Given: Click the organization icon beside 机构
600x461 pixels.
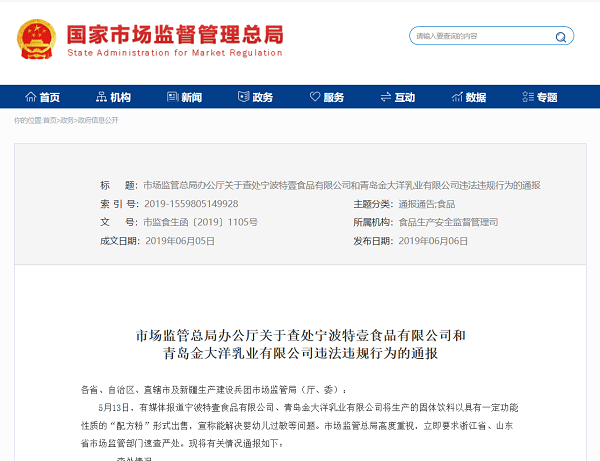Looking at the screenshot, I should (101, 97).
